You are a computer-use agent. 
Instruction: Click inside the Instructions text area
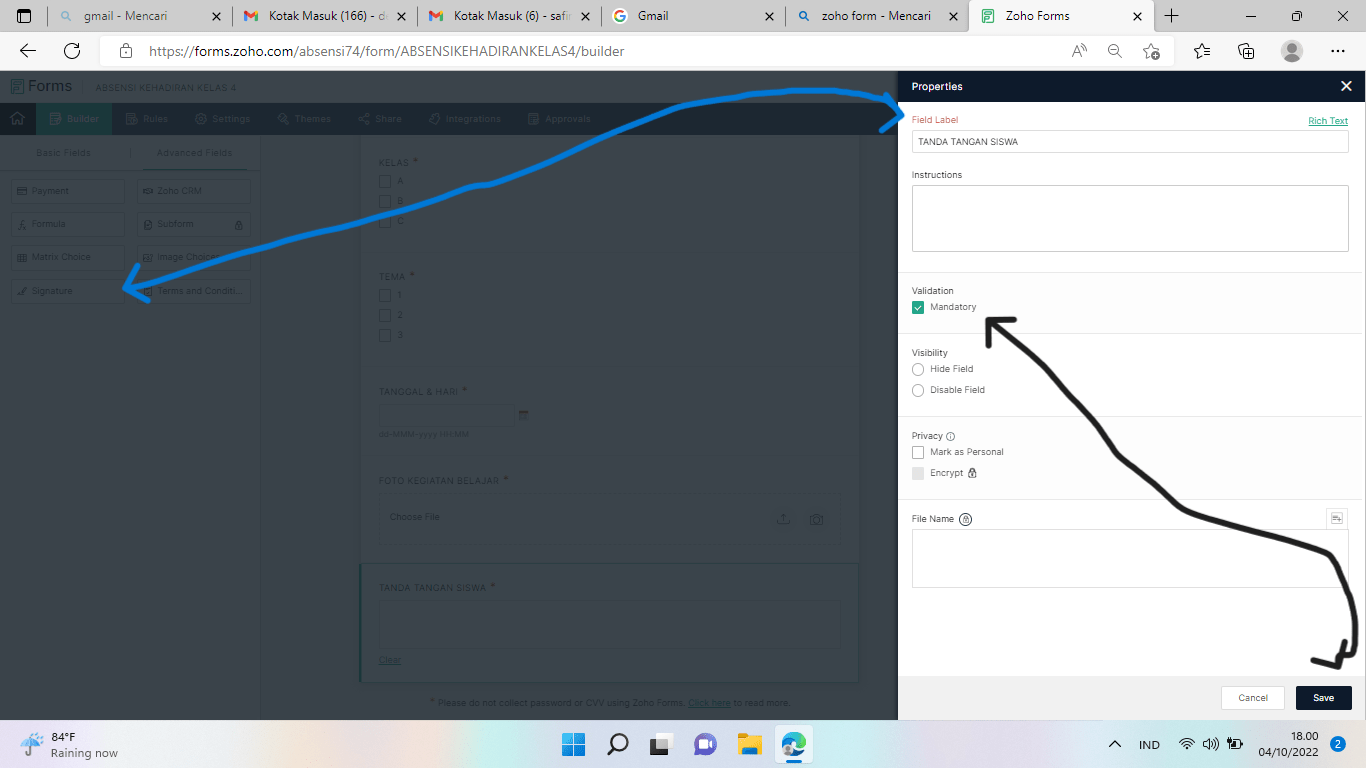(x=1130, y=218)
